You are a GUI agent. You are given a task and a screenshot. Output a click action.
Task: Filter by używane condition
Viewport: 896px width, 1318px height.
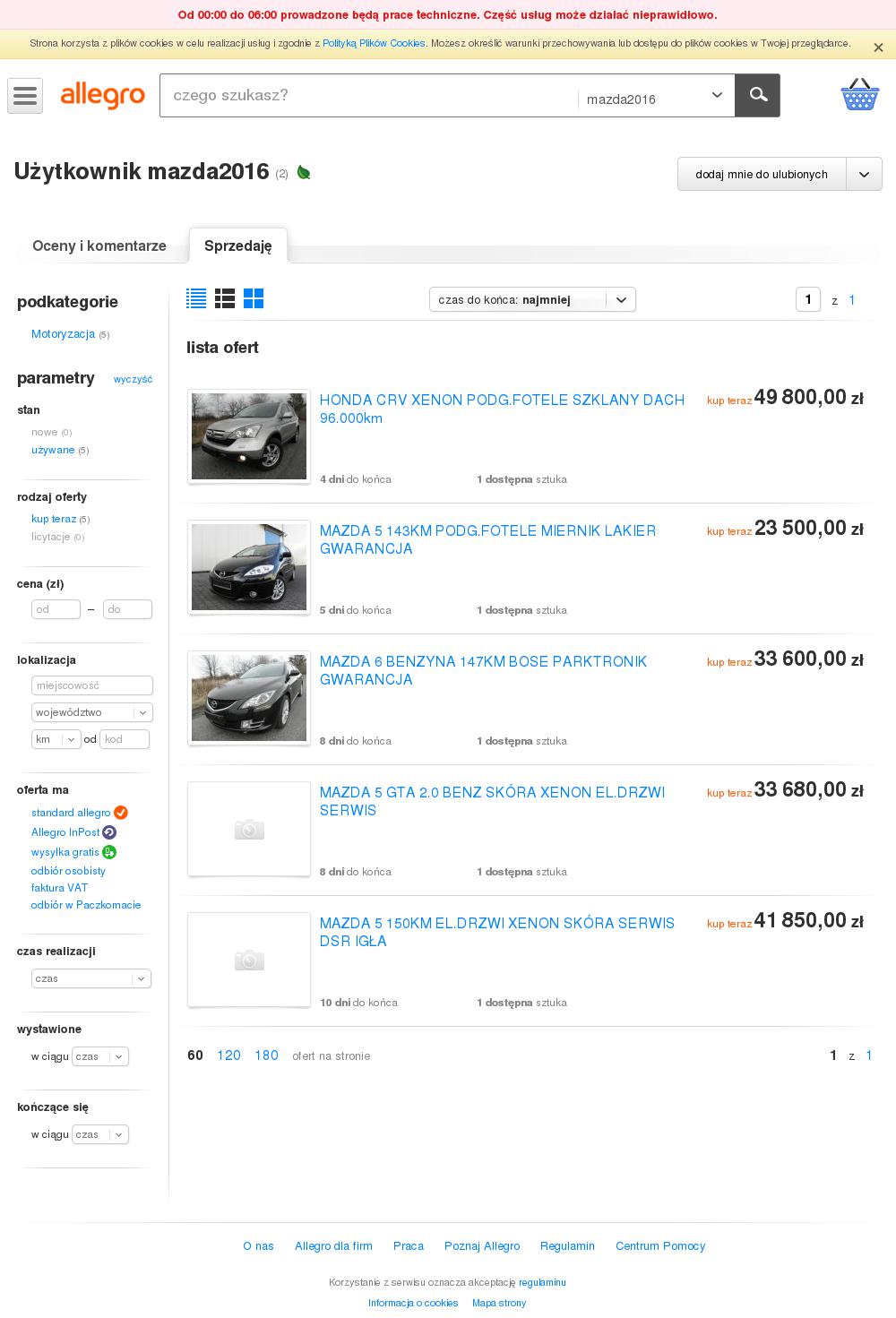point(53,450)
